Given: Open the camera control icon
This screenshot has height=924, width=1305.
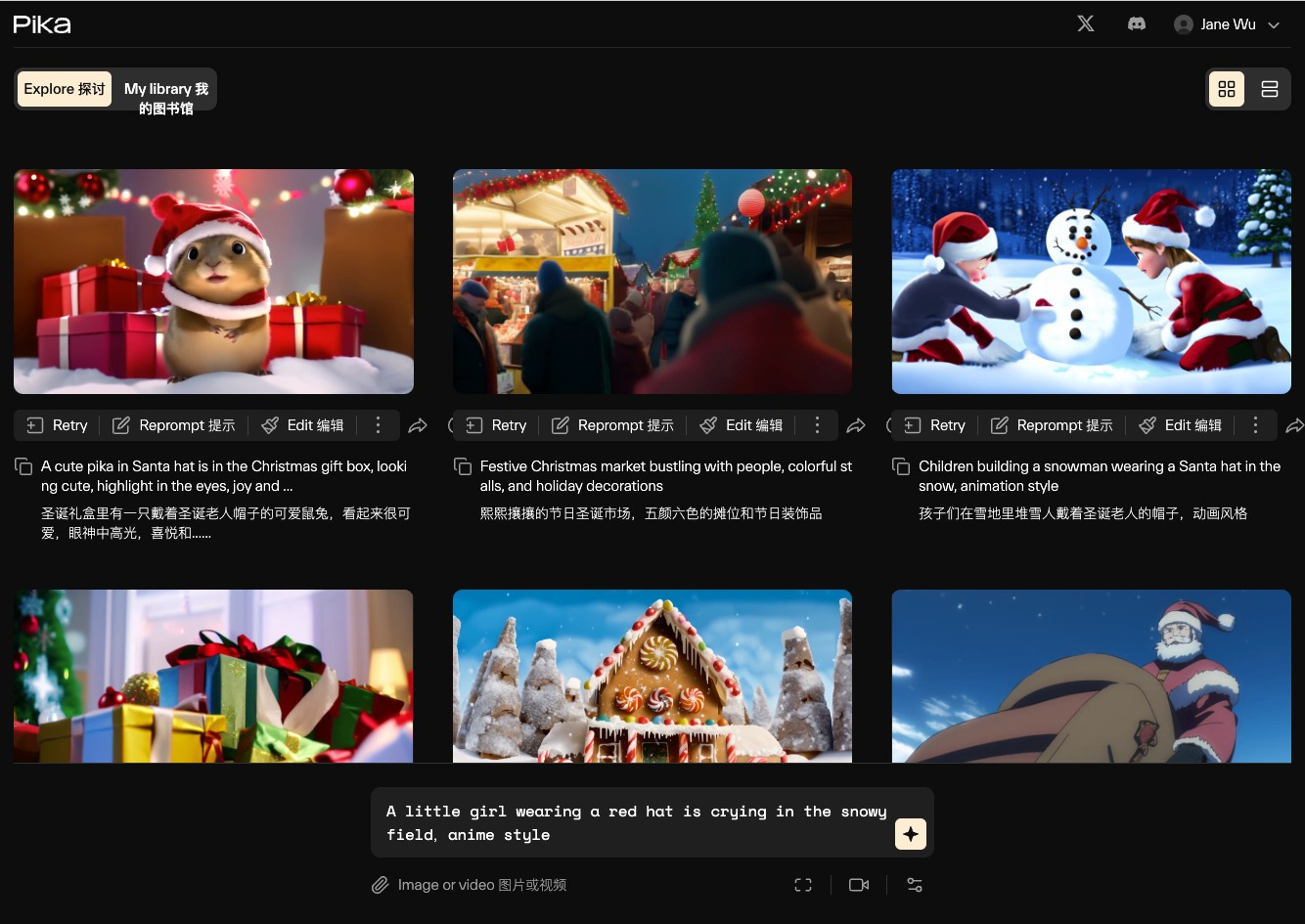Looking at the screenshot, I should tap(859, 885).
